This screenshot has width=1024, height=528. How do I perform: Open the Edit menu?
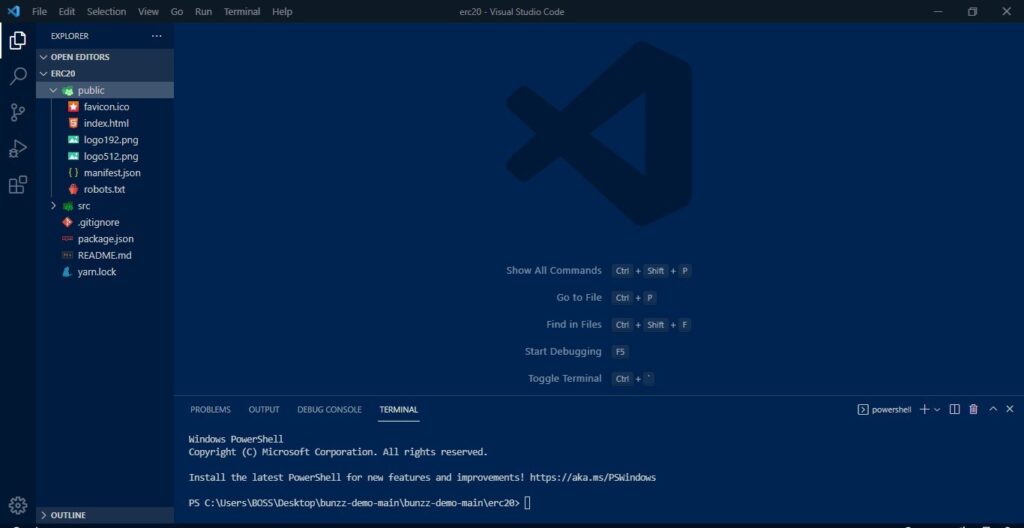pyautogui.click(x=67, y=12)
